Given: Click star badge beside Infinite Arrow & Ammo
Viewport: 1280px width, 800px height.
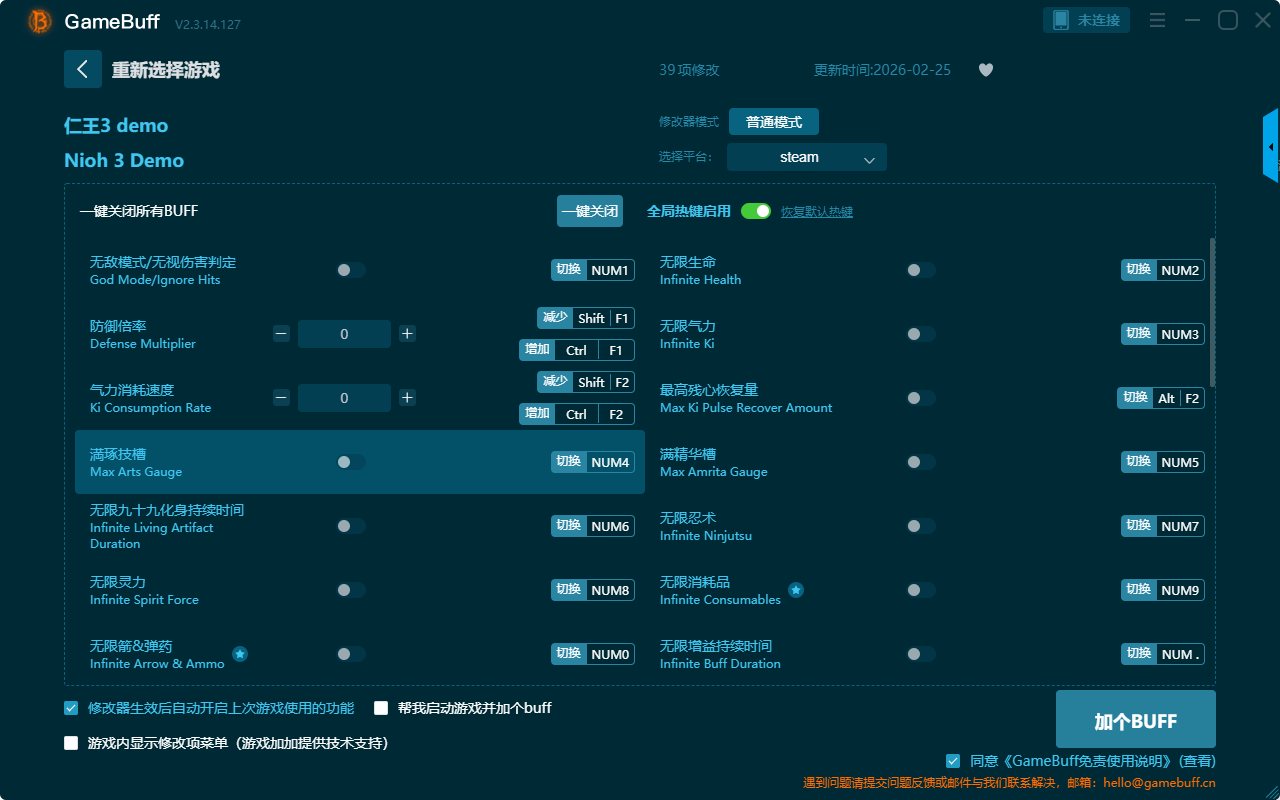Looking at the screenshot, I should point(240,654).
